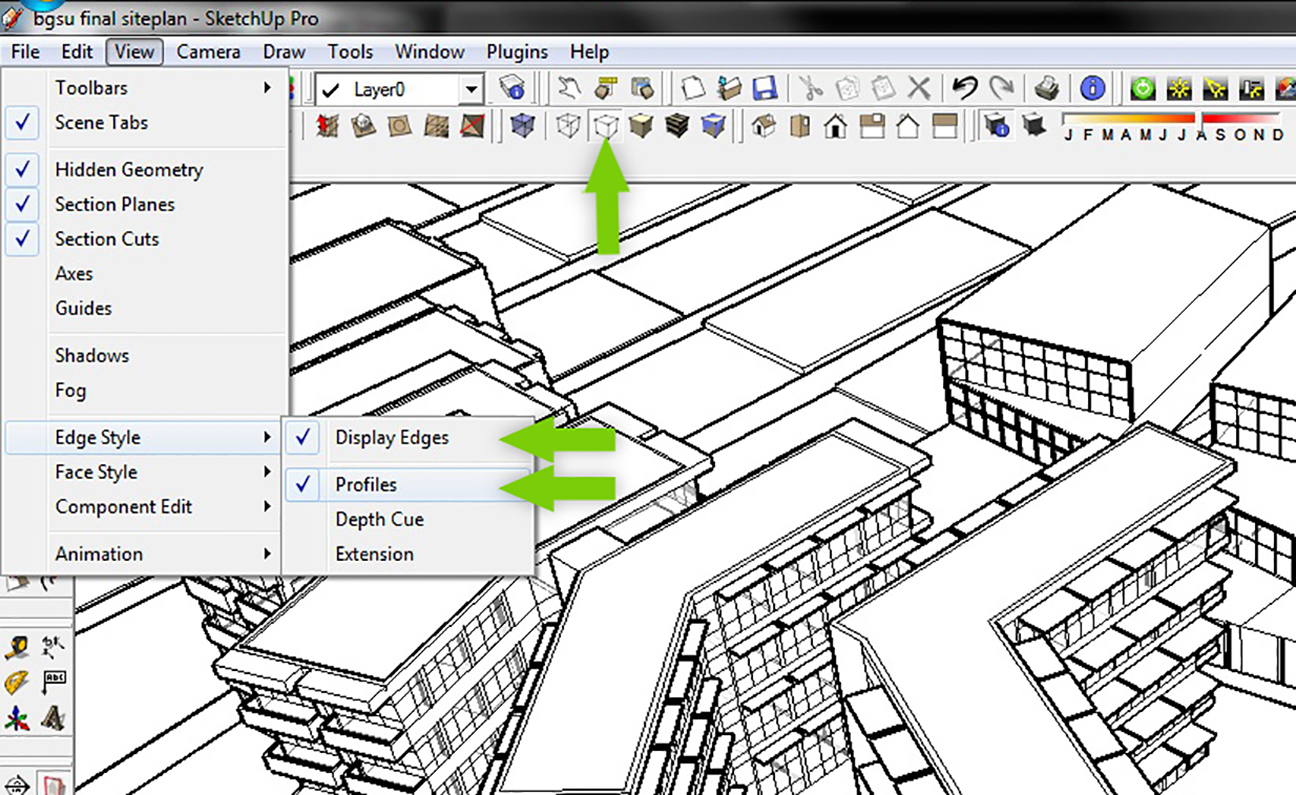
Task: Undo the last action with the arrow icon
Action: (964, 88)
